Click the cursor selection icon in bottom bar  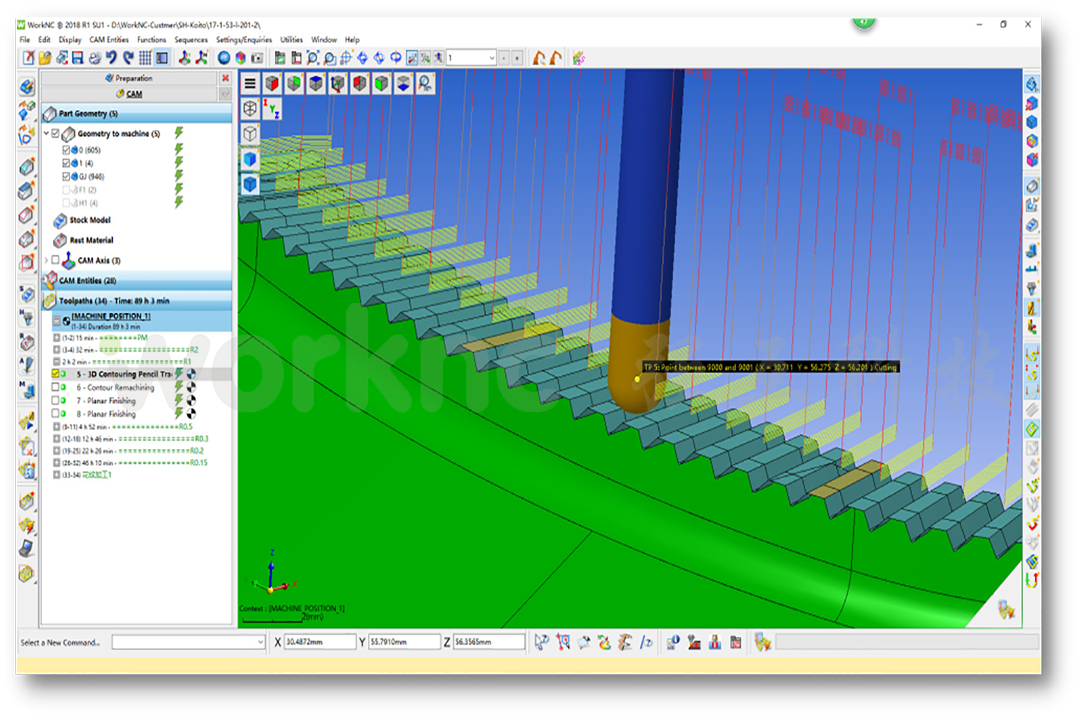(x=542, y=642)
